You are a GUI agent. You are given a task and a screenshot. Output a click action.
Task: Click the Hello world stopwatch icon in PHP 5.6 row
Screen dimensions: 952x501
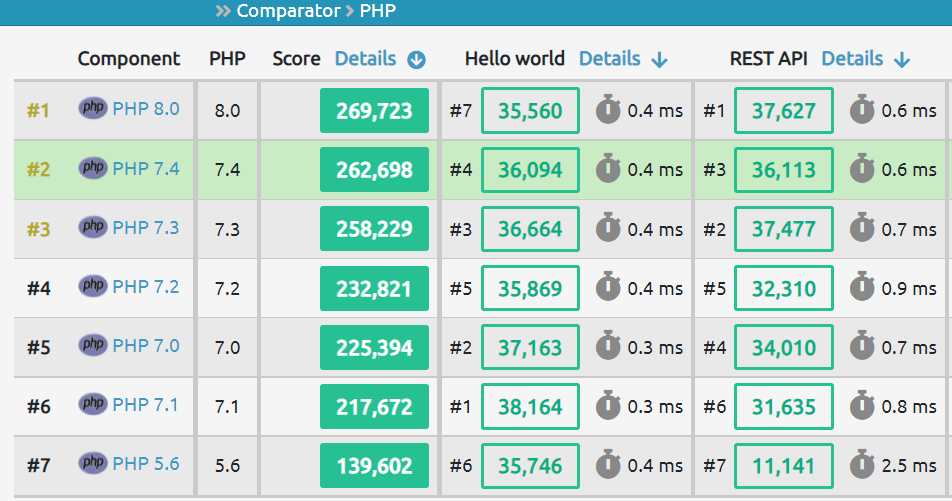(608, 465)
